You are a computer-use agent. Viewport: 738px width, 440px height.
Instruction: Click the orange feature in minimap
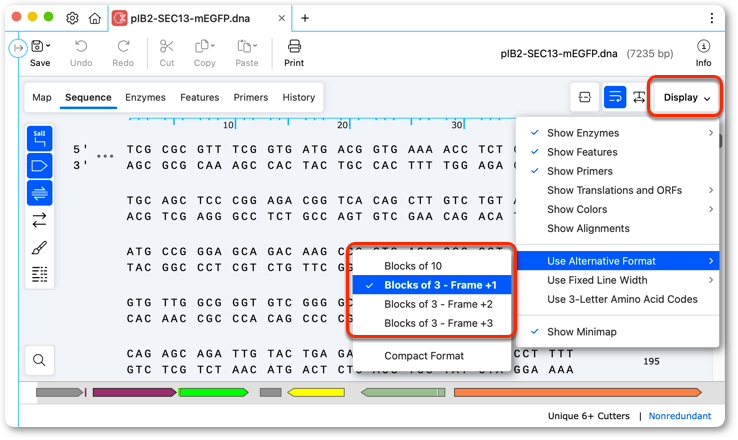click(x=578, y=392)
